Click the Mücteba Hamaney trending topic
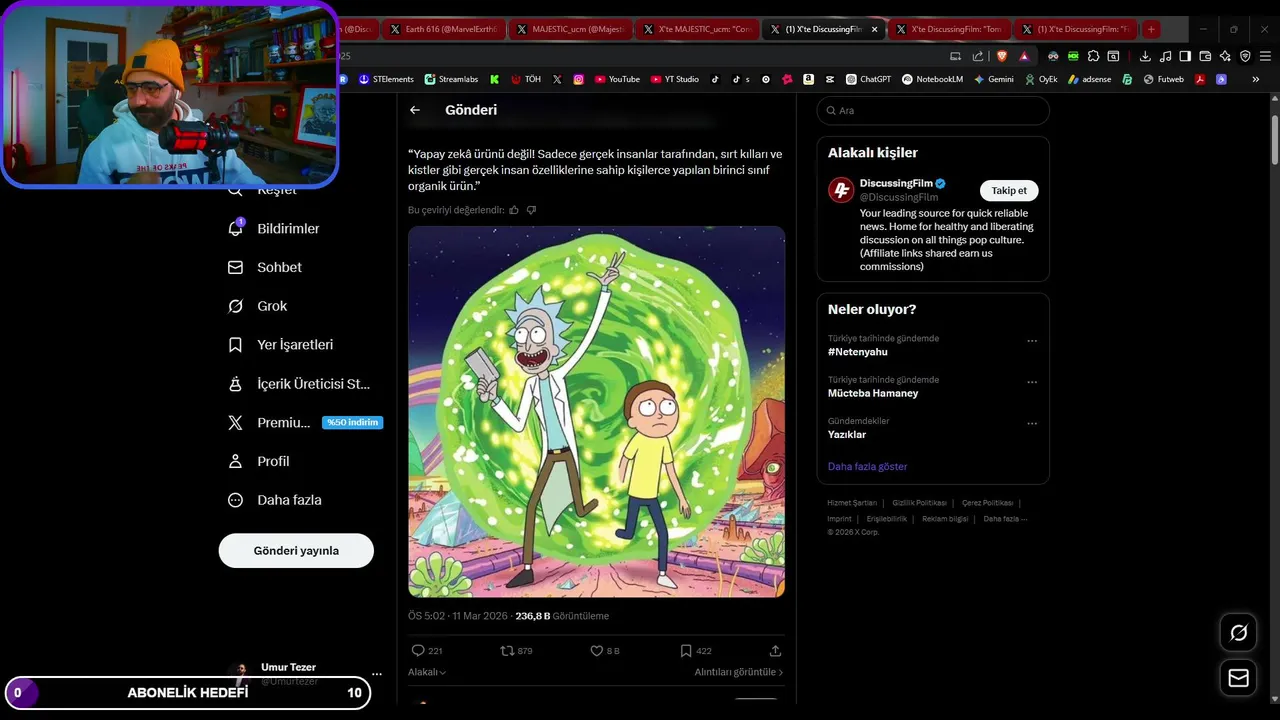Screen dimensions: 1280x720 [x=873, y=393]
